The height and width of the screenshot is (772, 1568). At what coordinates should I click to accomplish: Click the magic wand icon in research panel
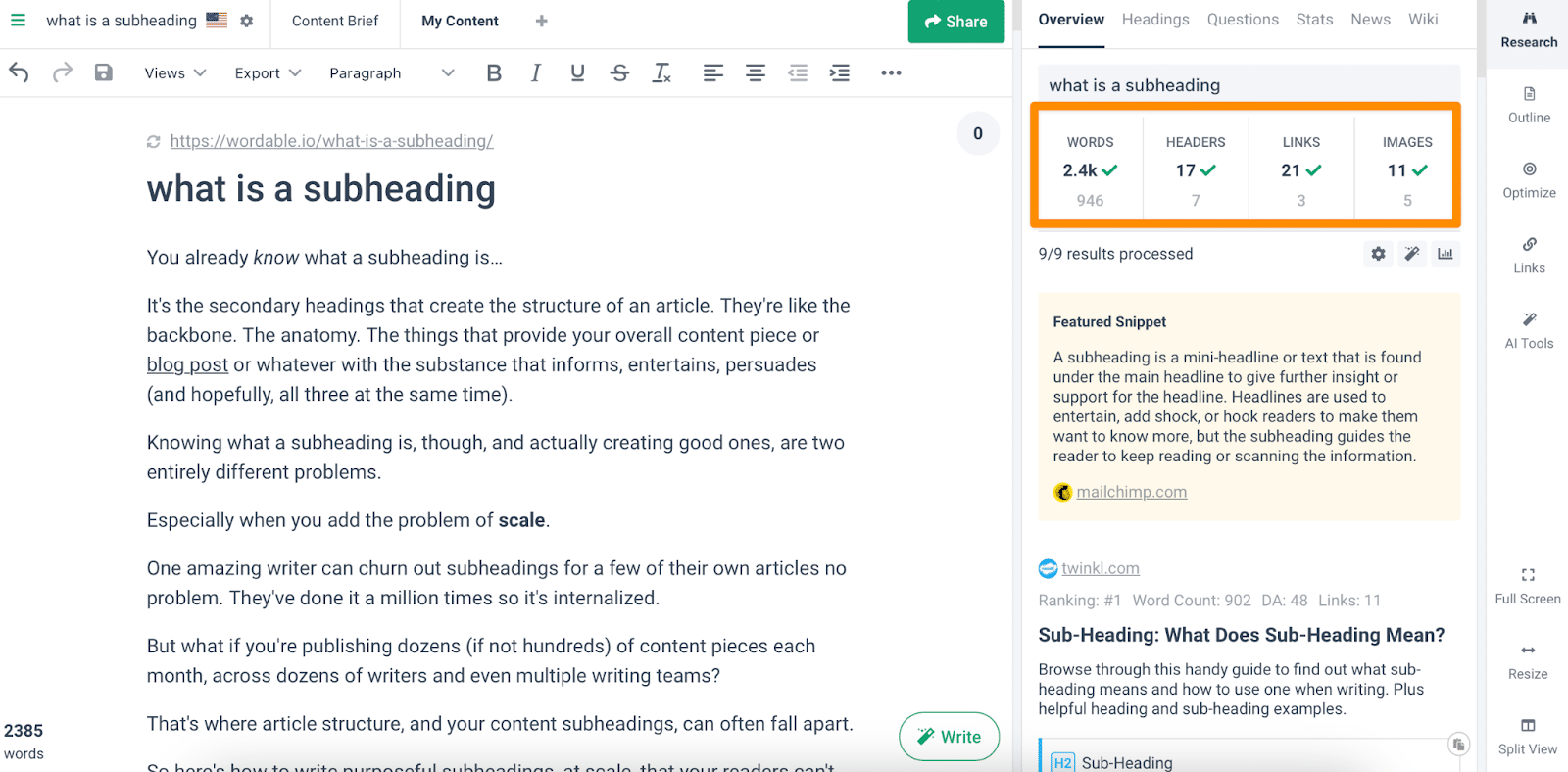[1412, 254]
